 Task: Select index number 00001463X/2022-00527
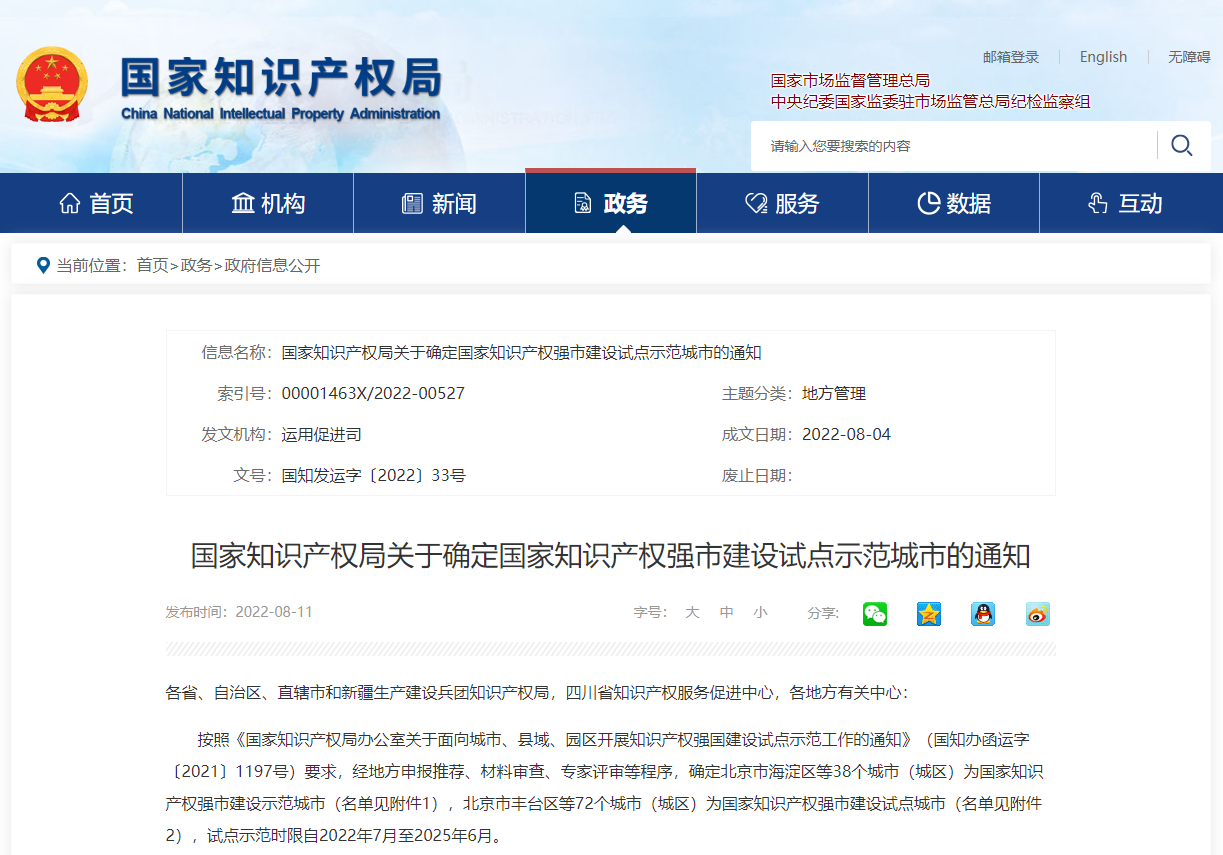[373, 394]
